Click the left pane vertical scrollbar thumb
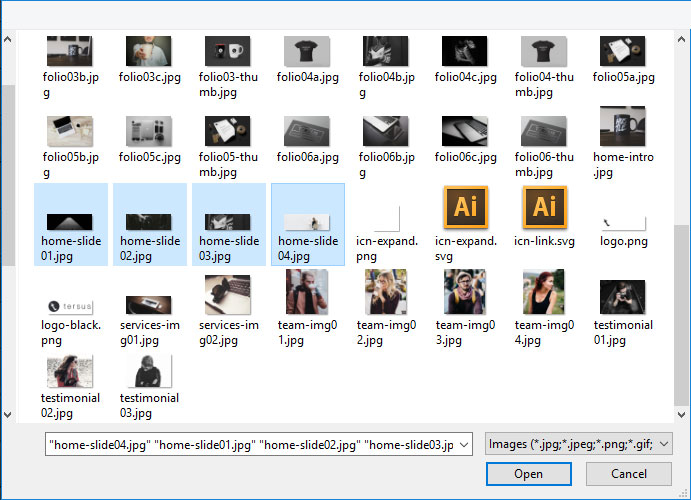This screenshot has height=500, width=691. [x=8, y=176]
